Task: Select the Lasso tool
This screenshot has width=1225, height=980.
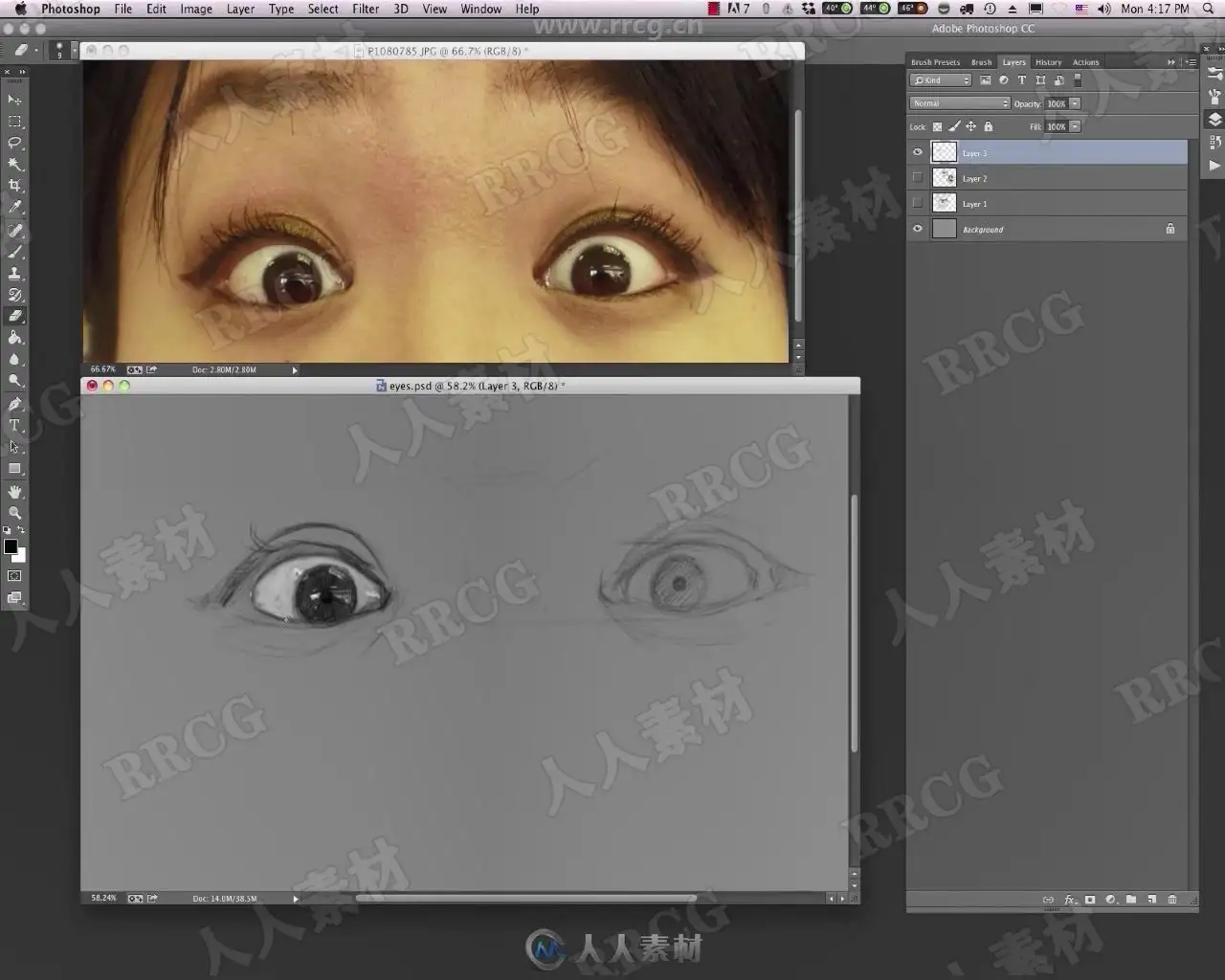Action: pyautogui.click(x=14, y=143)
